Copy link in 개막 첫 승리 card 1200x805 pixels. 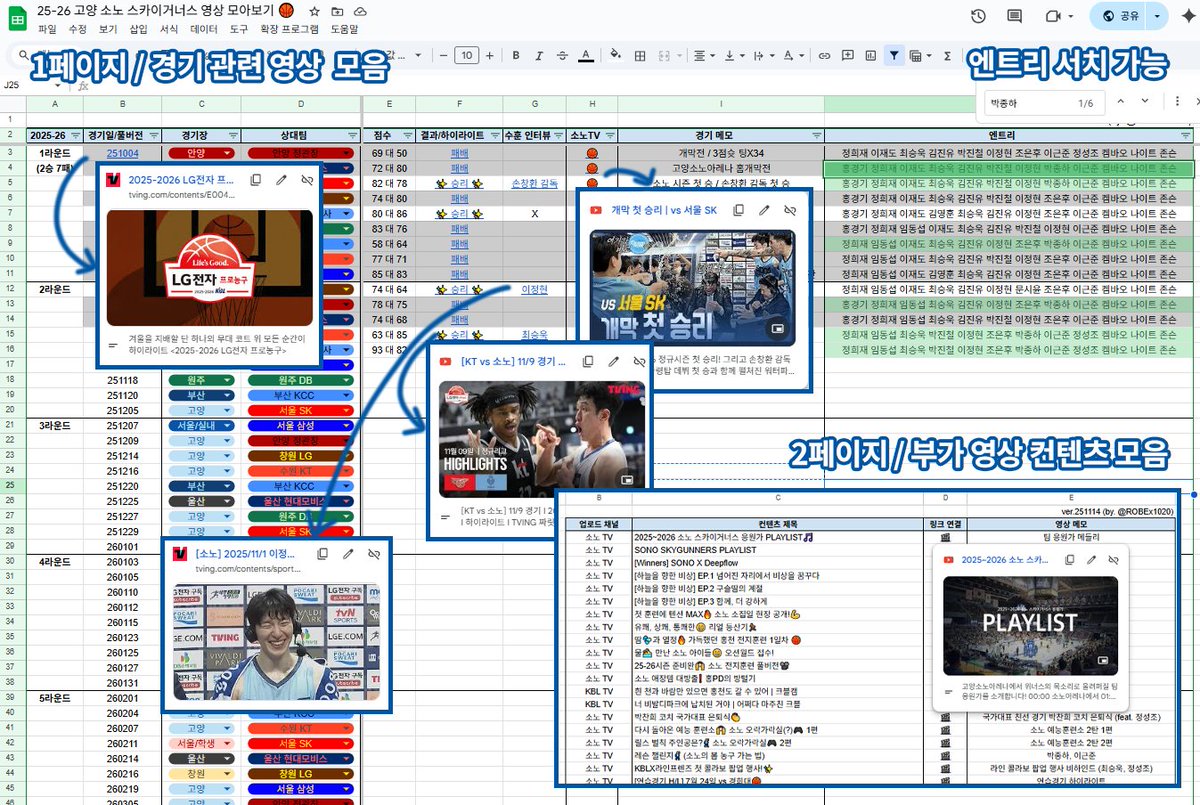point(738,210)
